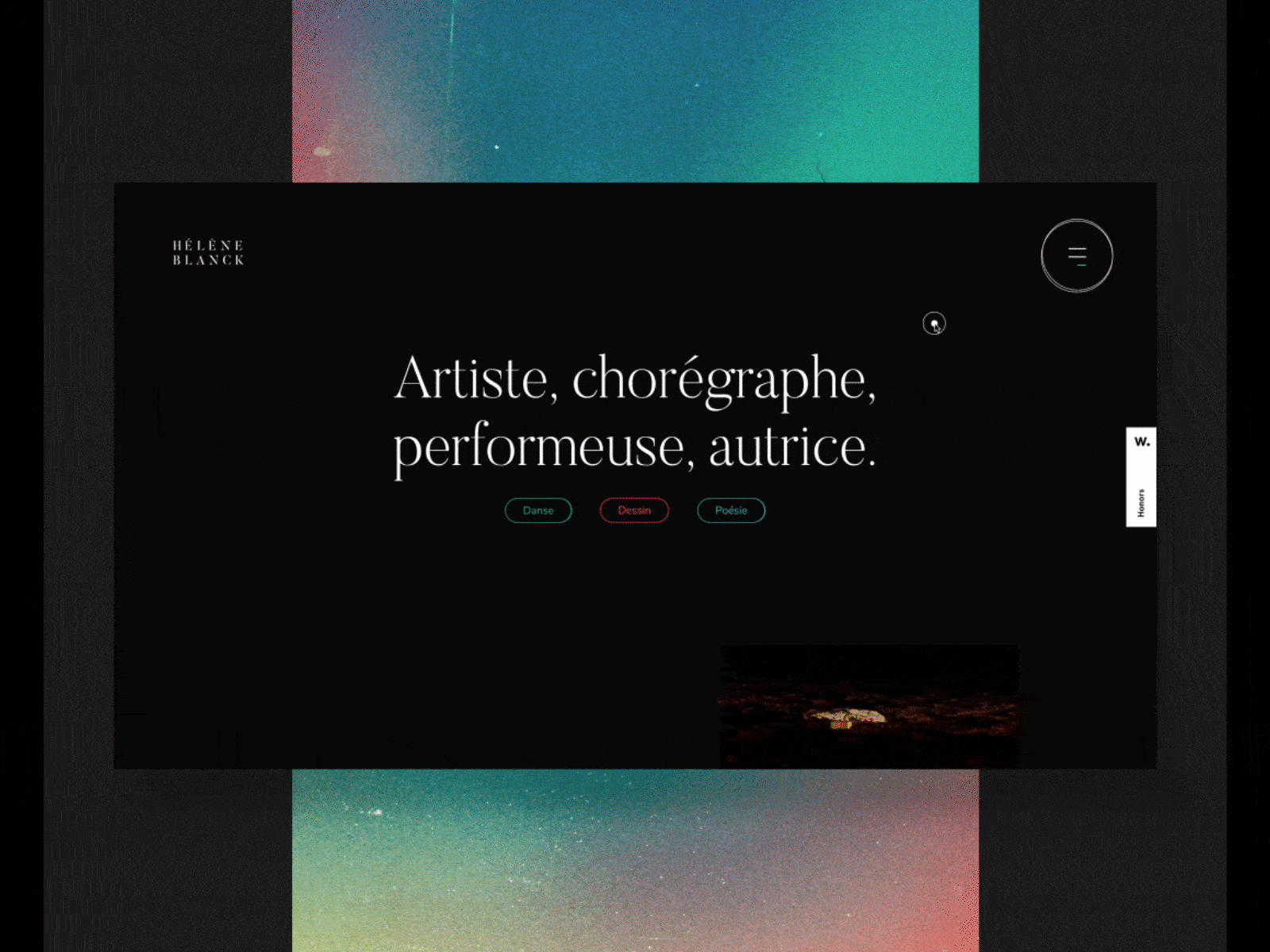The width and height of the screenshot is (1270, 952).
Task: Open the dark landscape thumbnail image
Action: (869, 706)
